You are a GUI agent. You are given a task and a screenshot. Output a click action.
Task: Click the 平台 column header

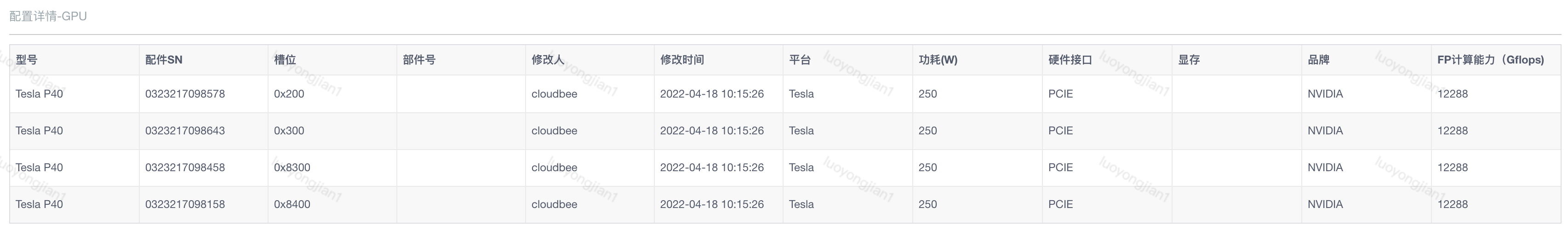(x=800, y=60)
